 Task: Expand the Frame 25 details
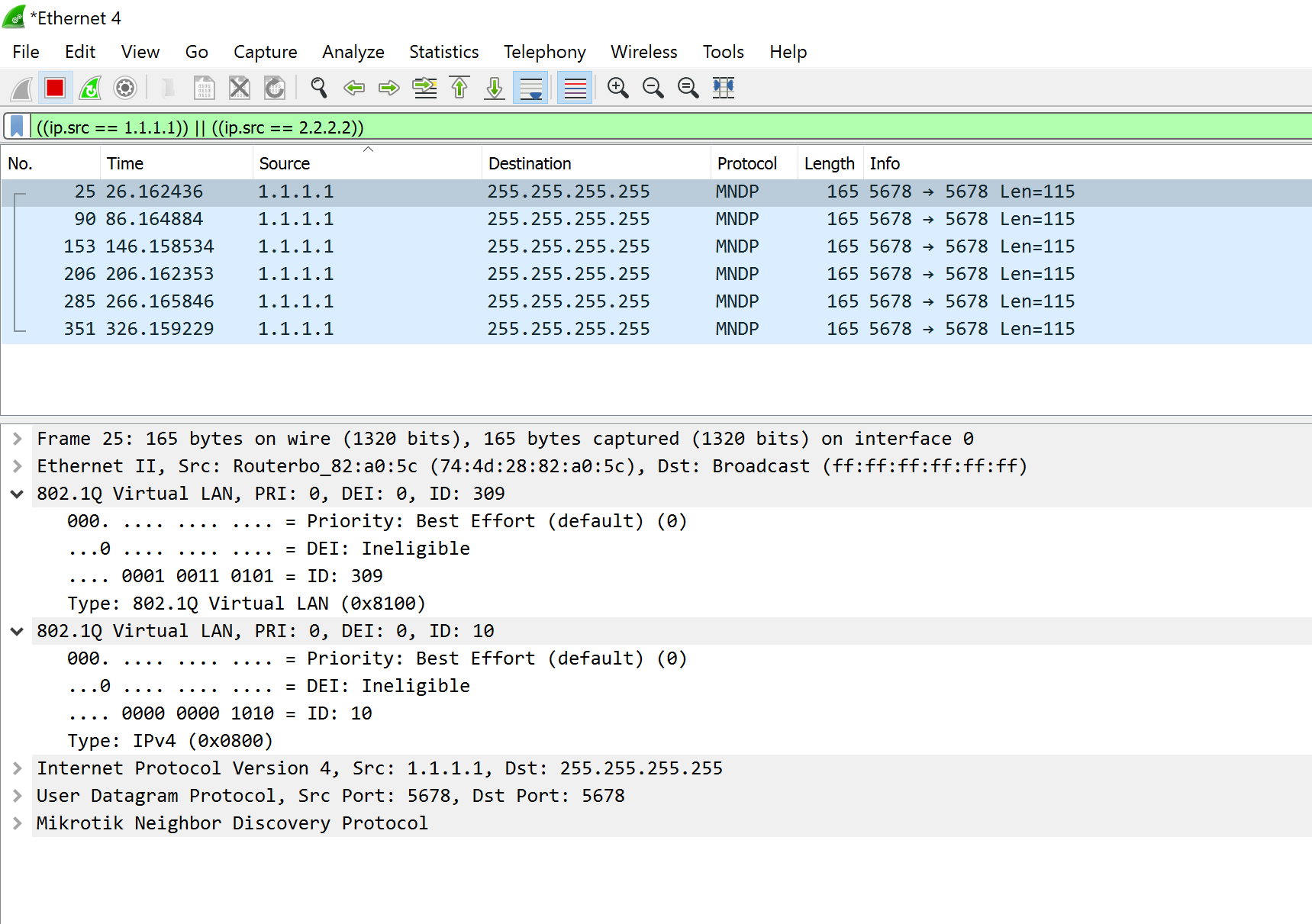coord(17,439)
